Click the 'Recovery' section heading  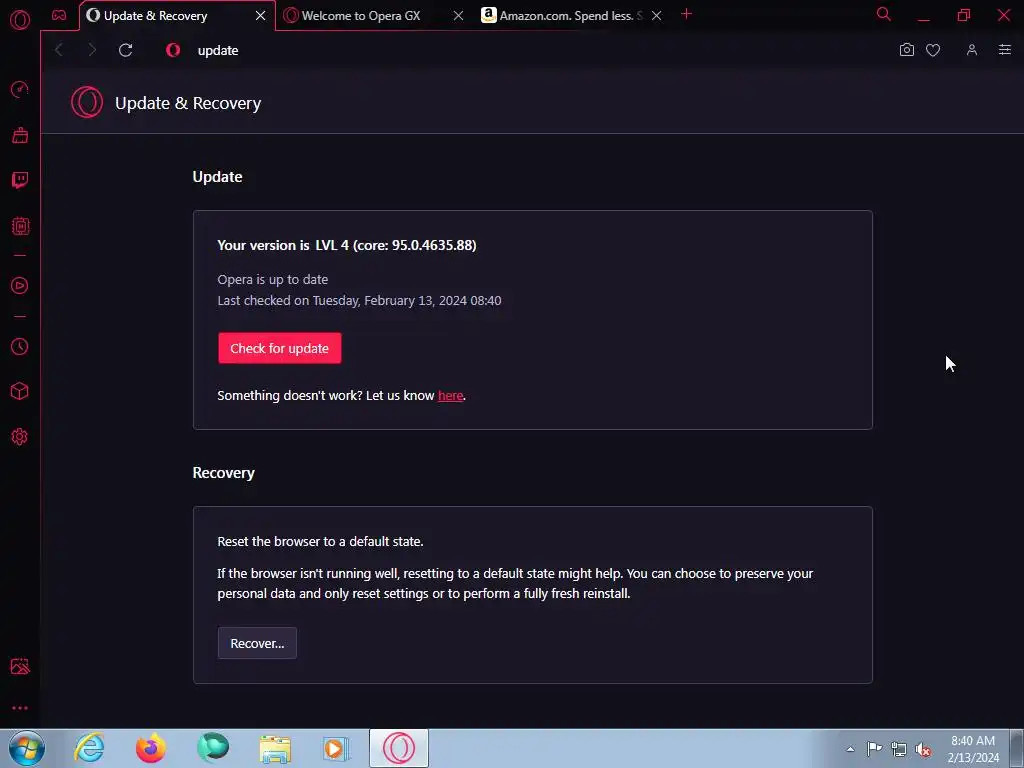click(223, 473)
